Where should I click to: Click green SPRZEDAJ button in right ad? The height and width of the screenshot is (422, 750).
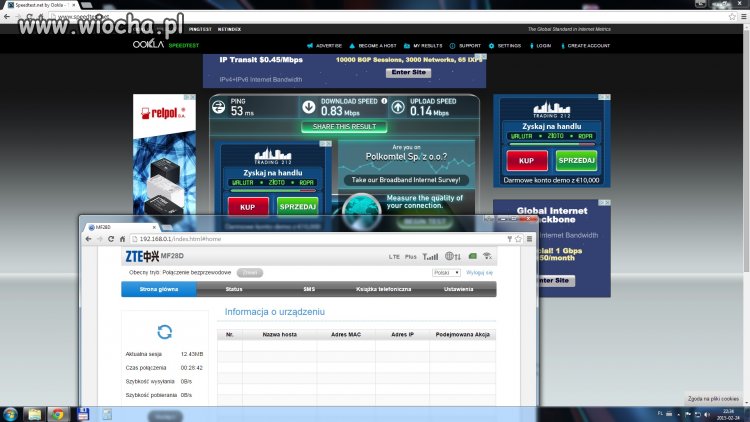click(576, 161)
